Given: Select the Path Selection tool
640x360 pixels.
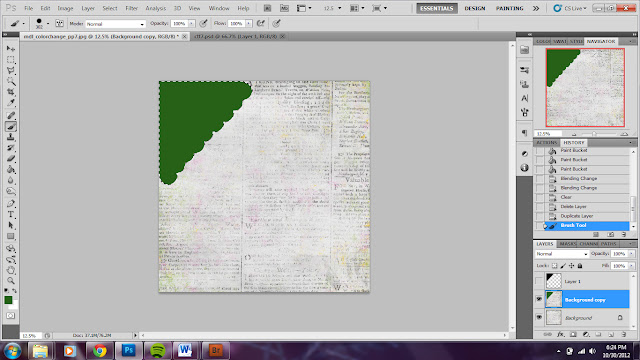Looking at the screenshot, I should pyautogui.click(x=11, y=225).
